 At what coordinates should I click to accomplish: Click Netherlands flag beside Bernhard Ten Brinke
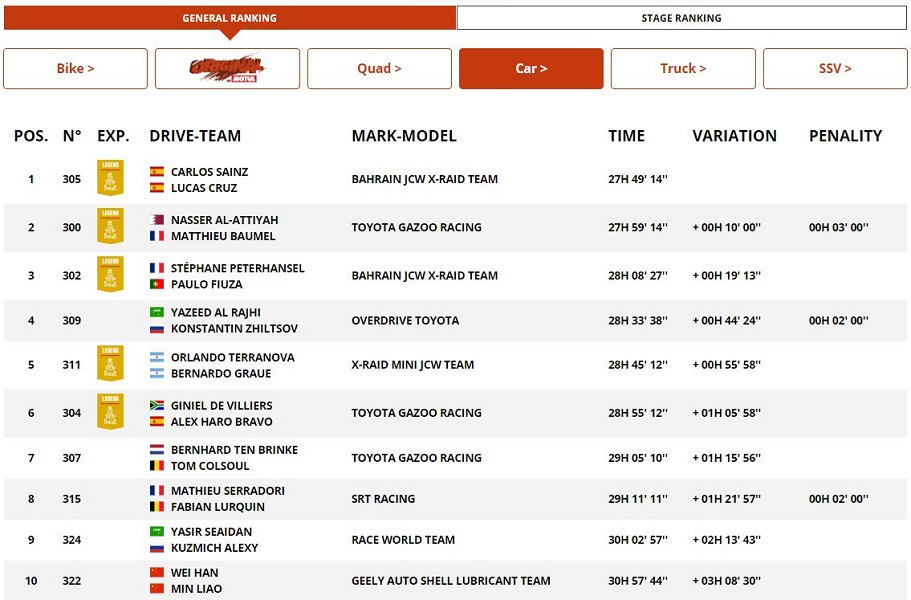pyautogui.click(x=157, y=450)
